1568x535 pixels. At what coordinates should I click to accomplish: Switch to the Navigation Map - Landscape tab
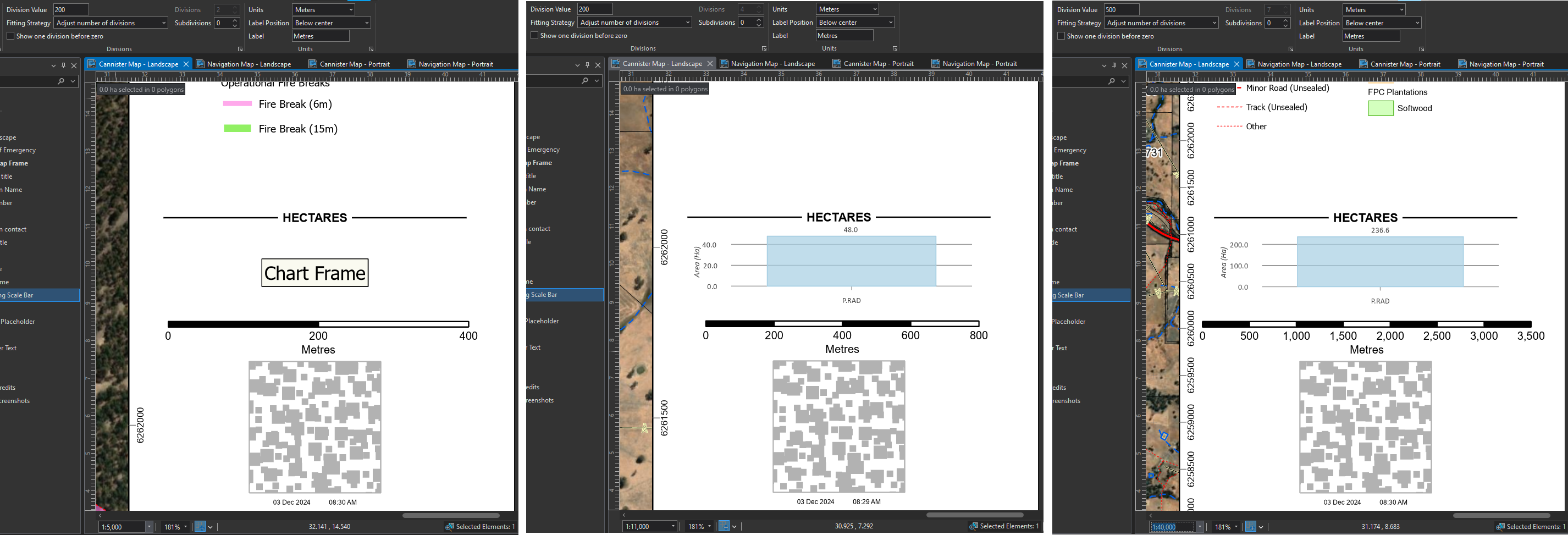tap(248, 63)
